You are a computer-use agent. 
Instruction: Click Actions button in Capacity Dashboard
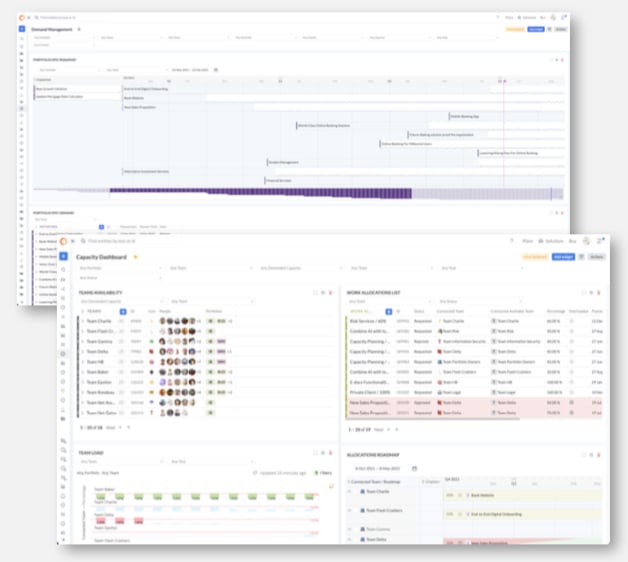coord(596,257)
